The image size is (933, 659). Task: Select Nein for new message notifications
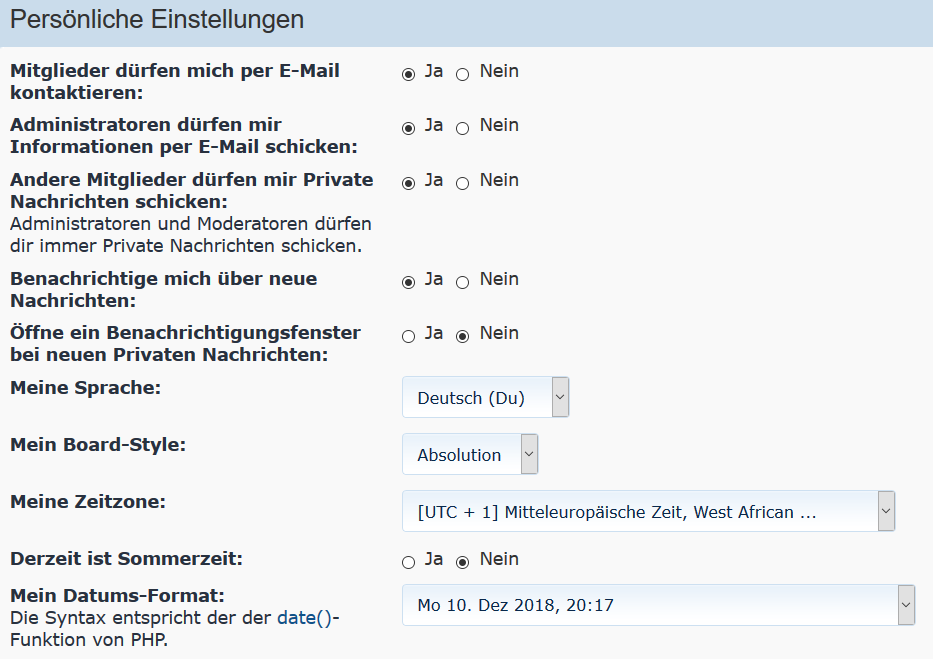[462, 282]
